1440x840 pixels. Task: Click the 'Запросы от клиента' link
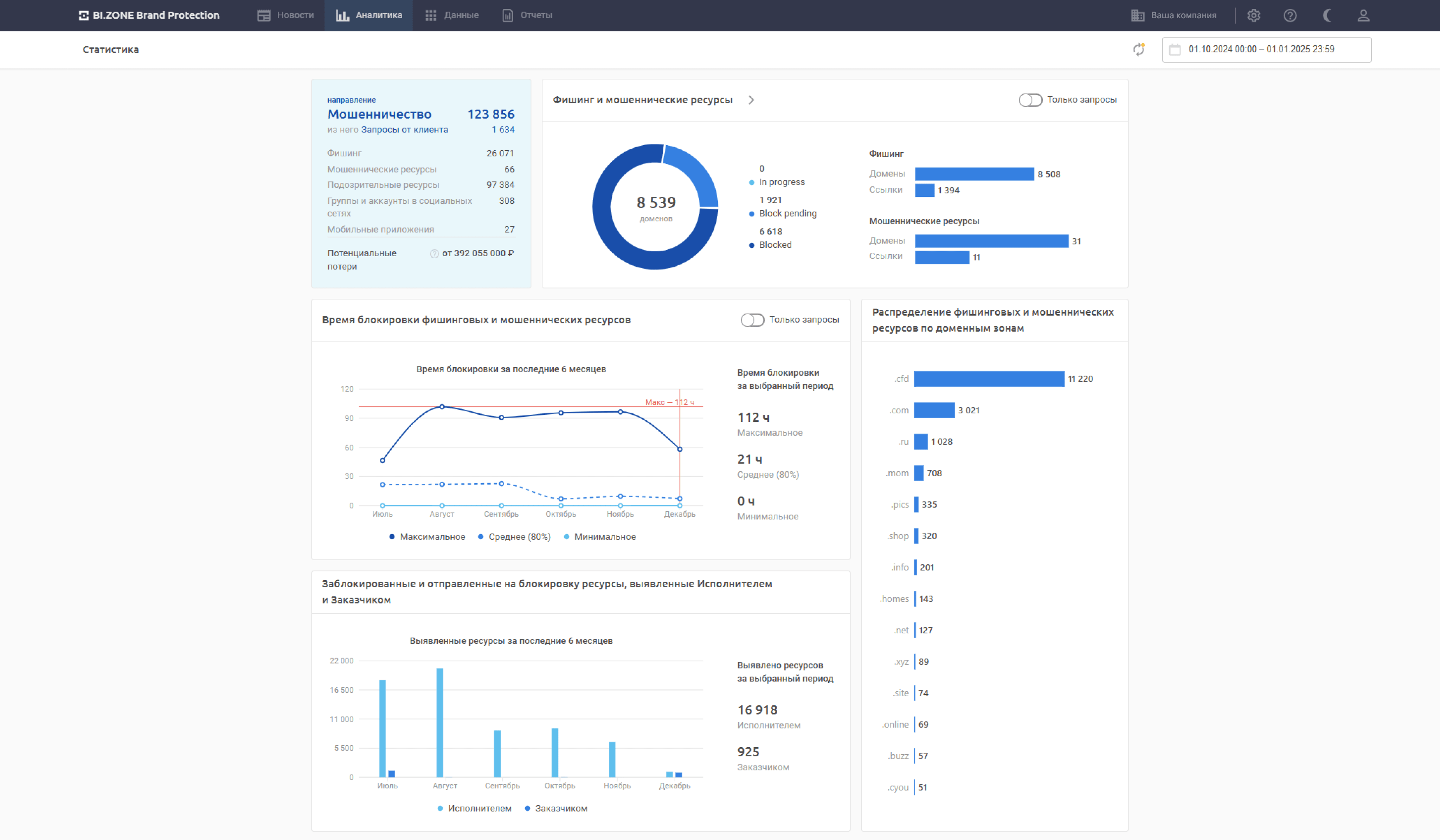point(404,130)
